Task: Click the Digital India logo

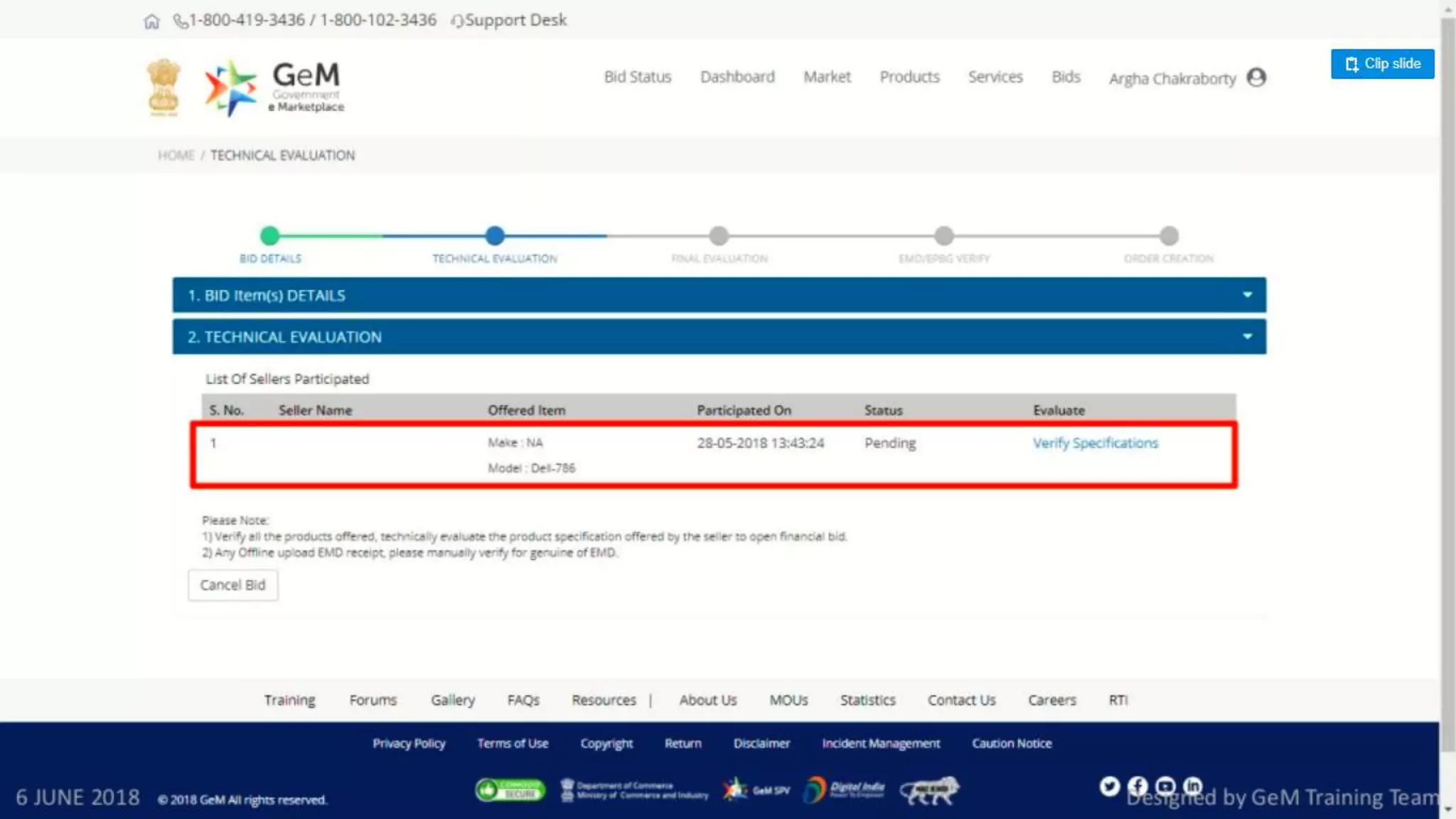Action: coord(844,790)
